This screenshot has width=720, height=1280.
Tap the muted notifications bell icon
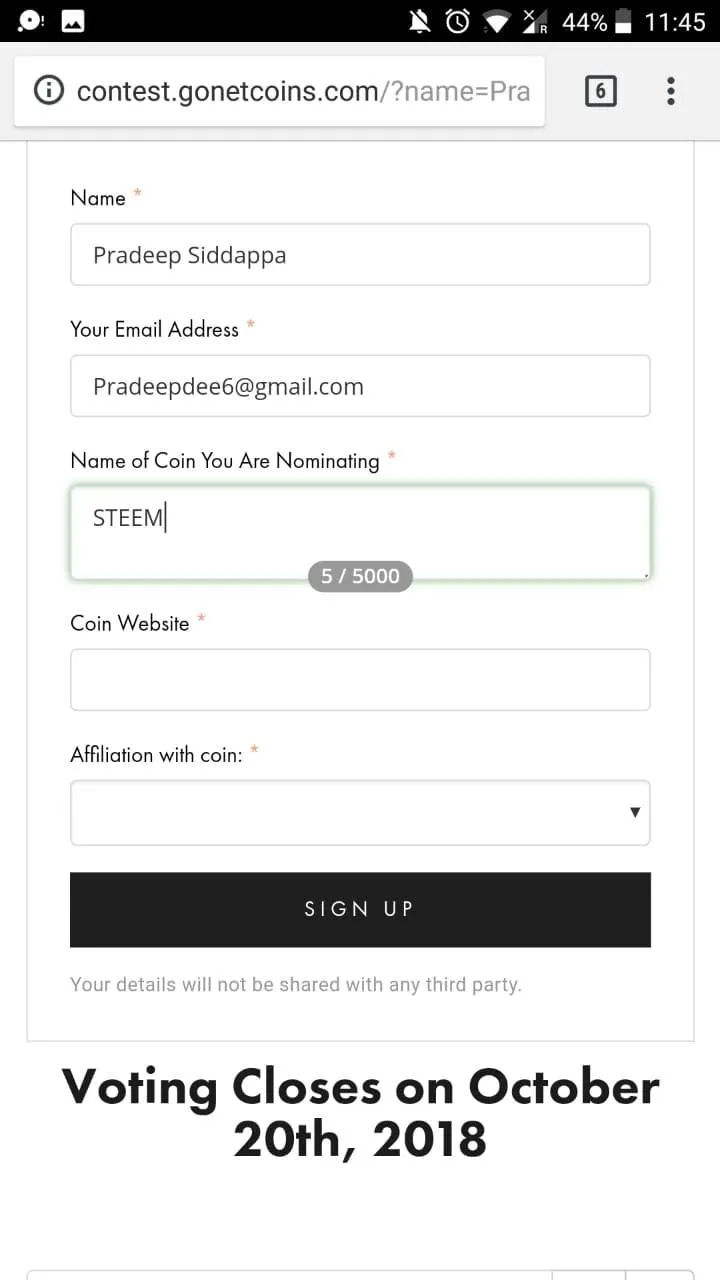[x=419, y=21]
